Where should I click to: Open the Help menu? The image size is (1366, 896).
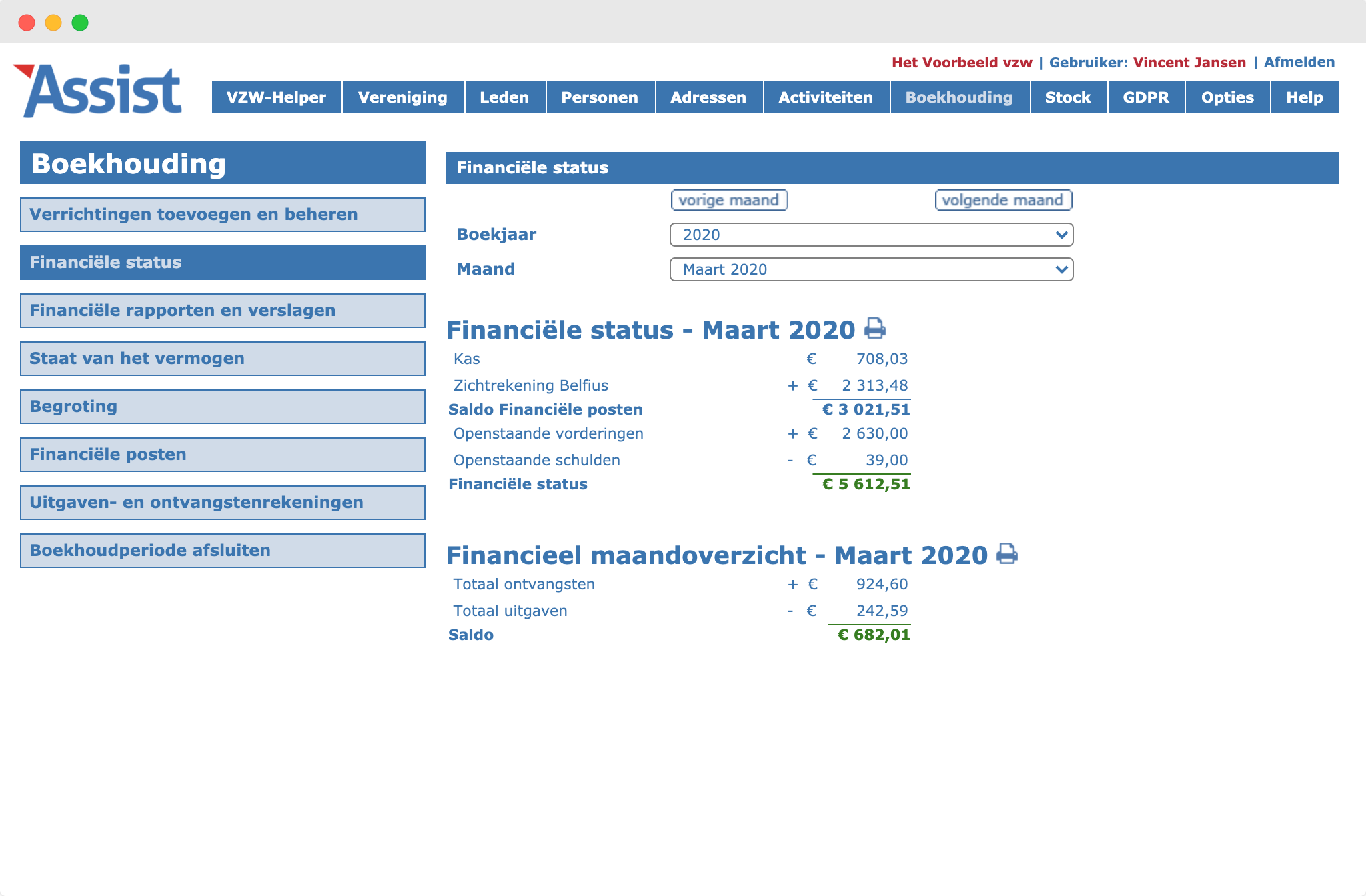[1305, 97]
